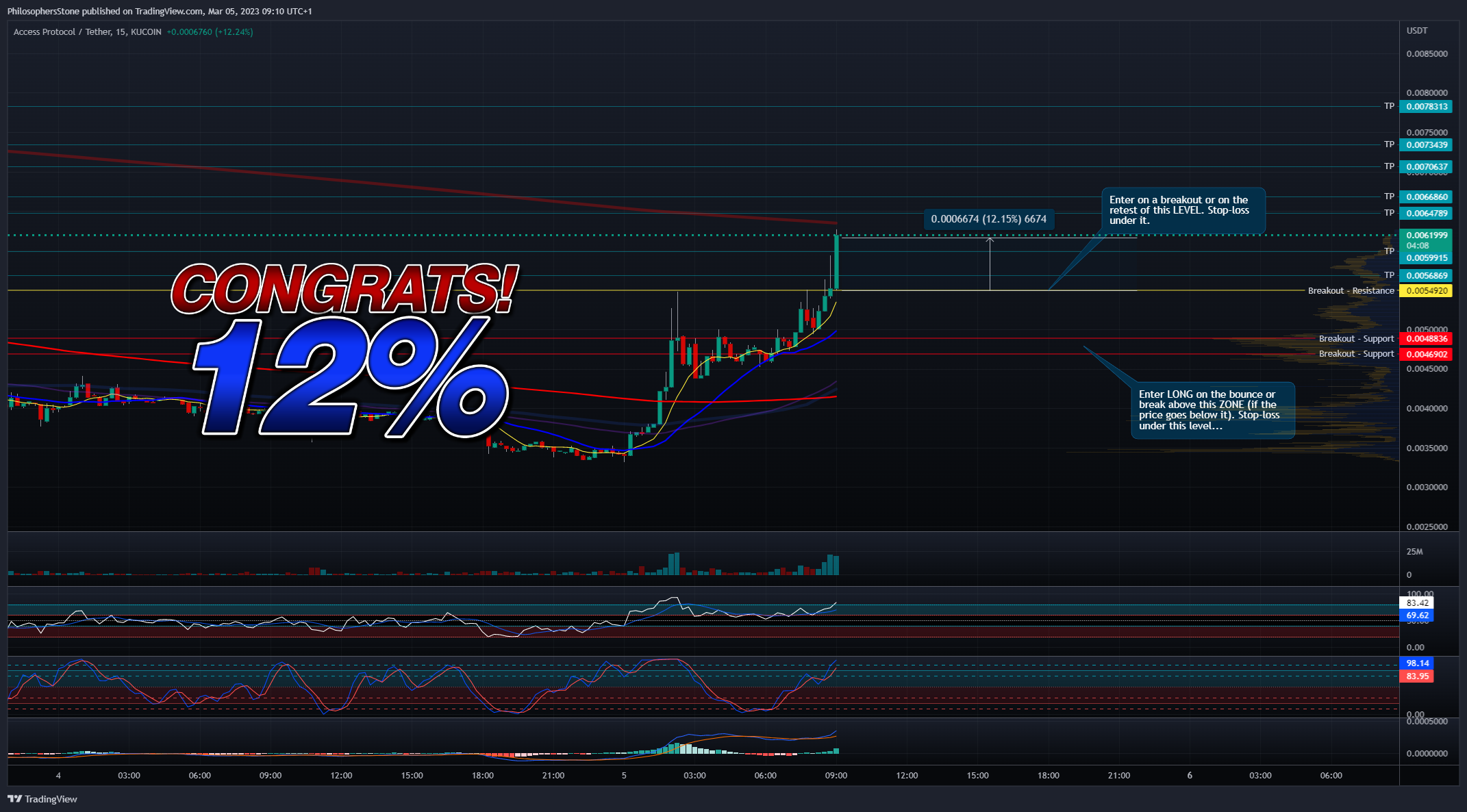The width and height of the screenshot is (1467, 812).
Task: Click the tall green latest candle
Action: 837,262
